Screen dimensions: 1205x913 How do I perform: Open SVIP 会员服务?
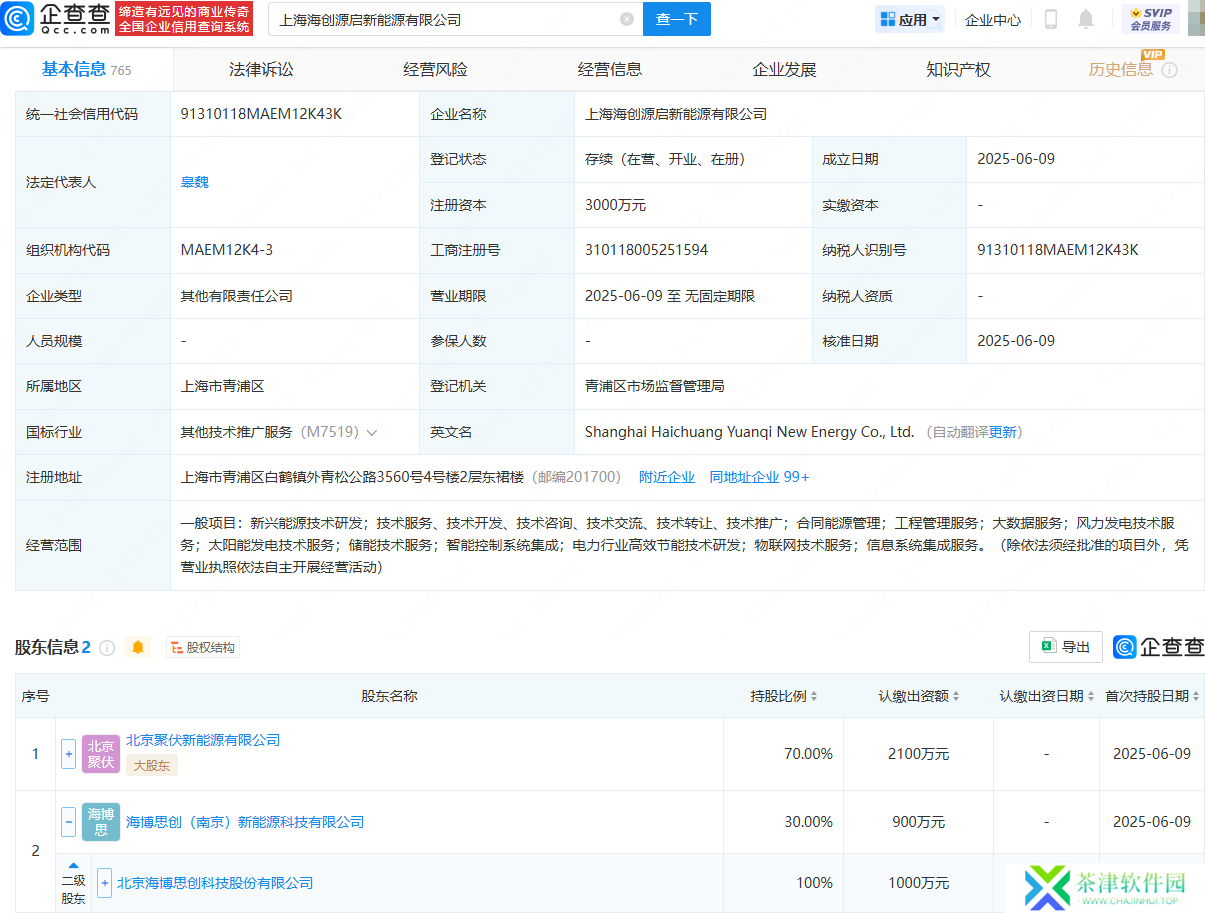pos(1151,19)
